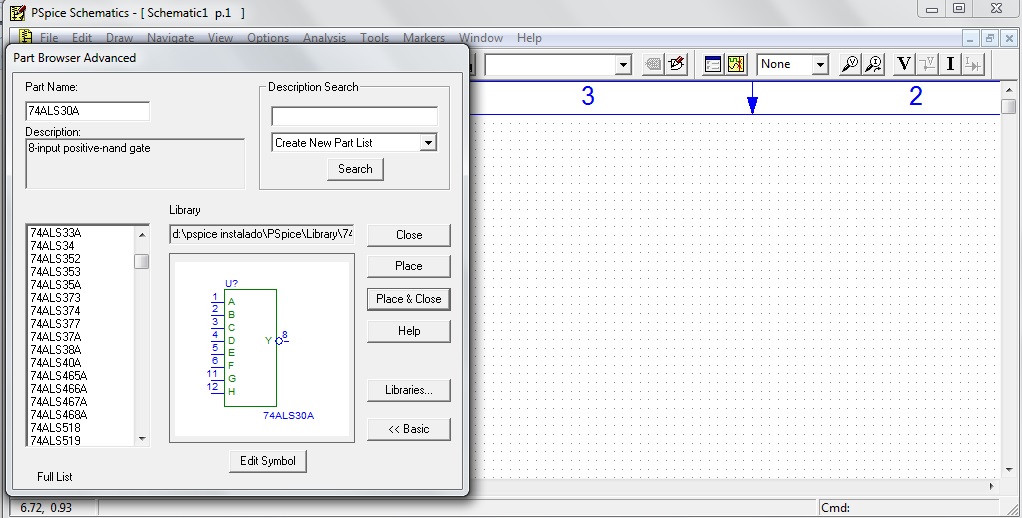Enable Bias Current Display with I icon
Screen dimensions: 1022x518
950,64
